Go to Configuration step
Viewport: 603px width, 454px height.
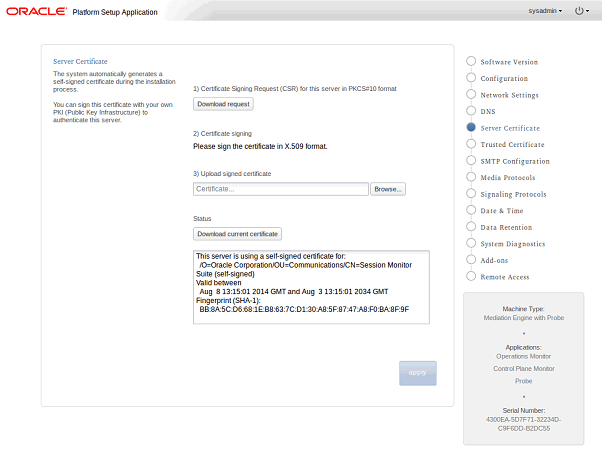[x=504, y=78]
